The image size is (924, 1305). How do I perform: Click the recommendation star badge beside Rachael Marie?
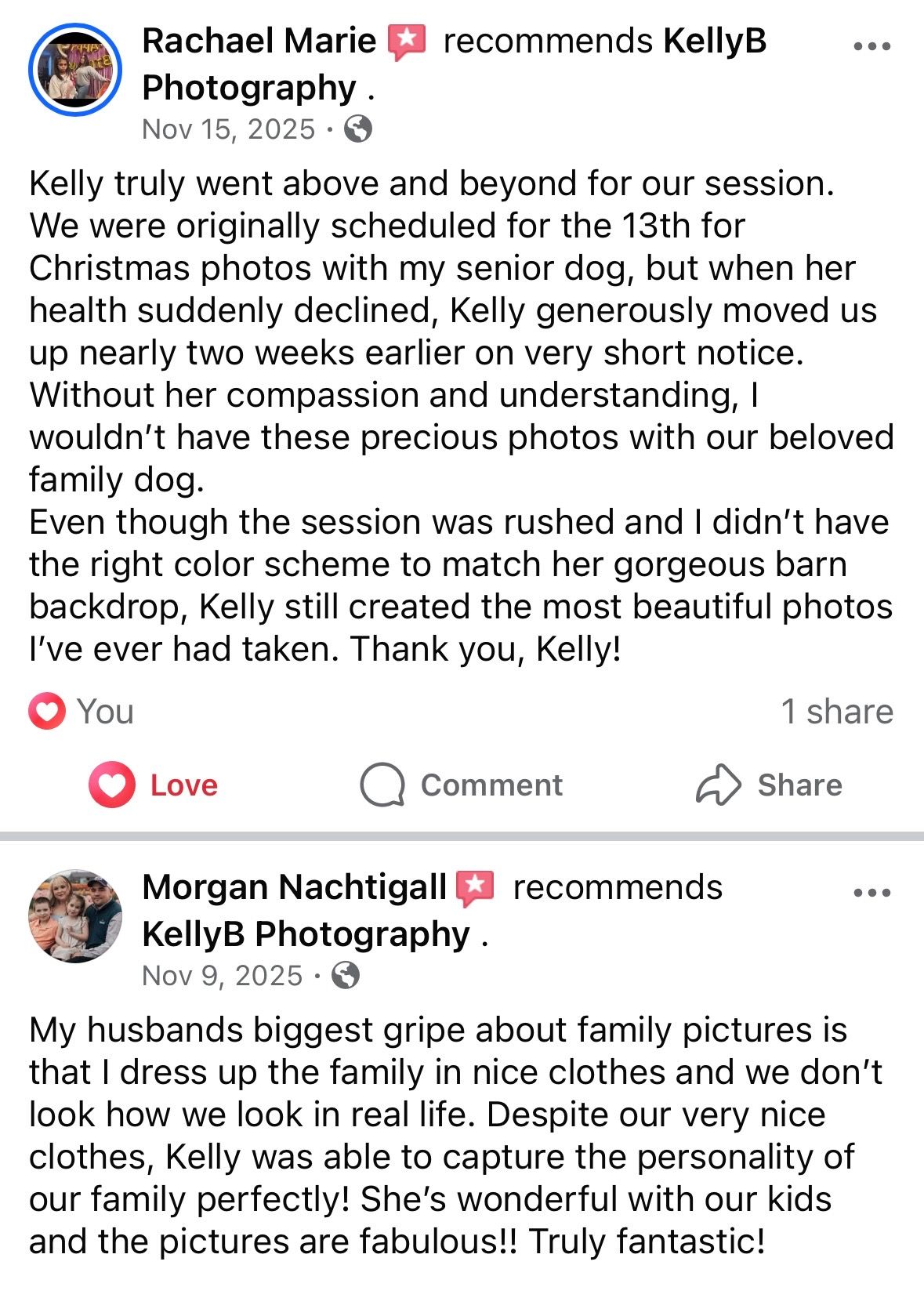point(408,42)
